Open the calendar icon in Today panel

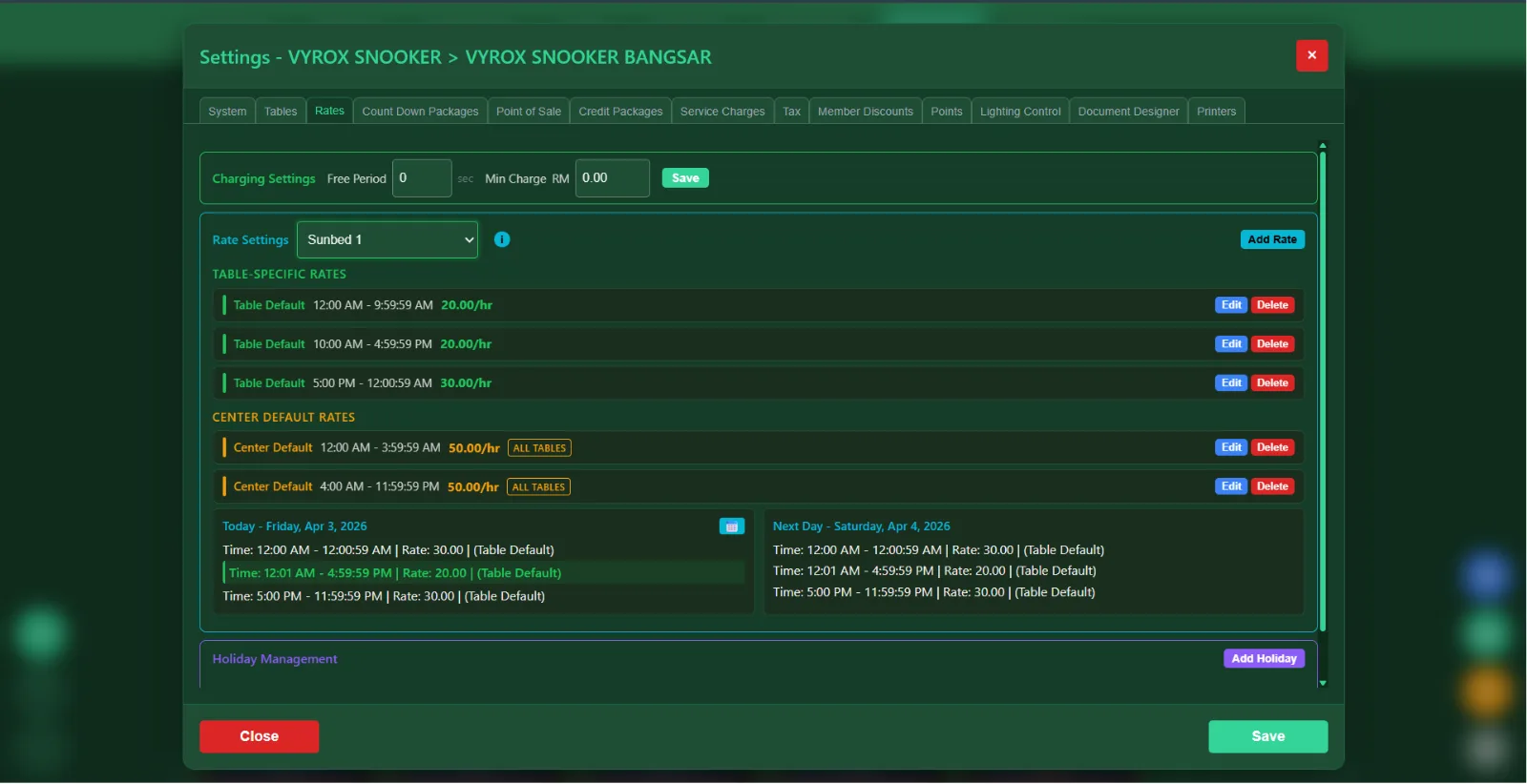tap(732, 526)
